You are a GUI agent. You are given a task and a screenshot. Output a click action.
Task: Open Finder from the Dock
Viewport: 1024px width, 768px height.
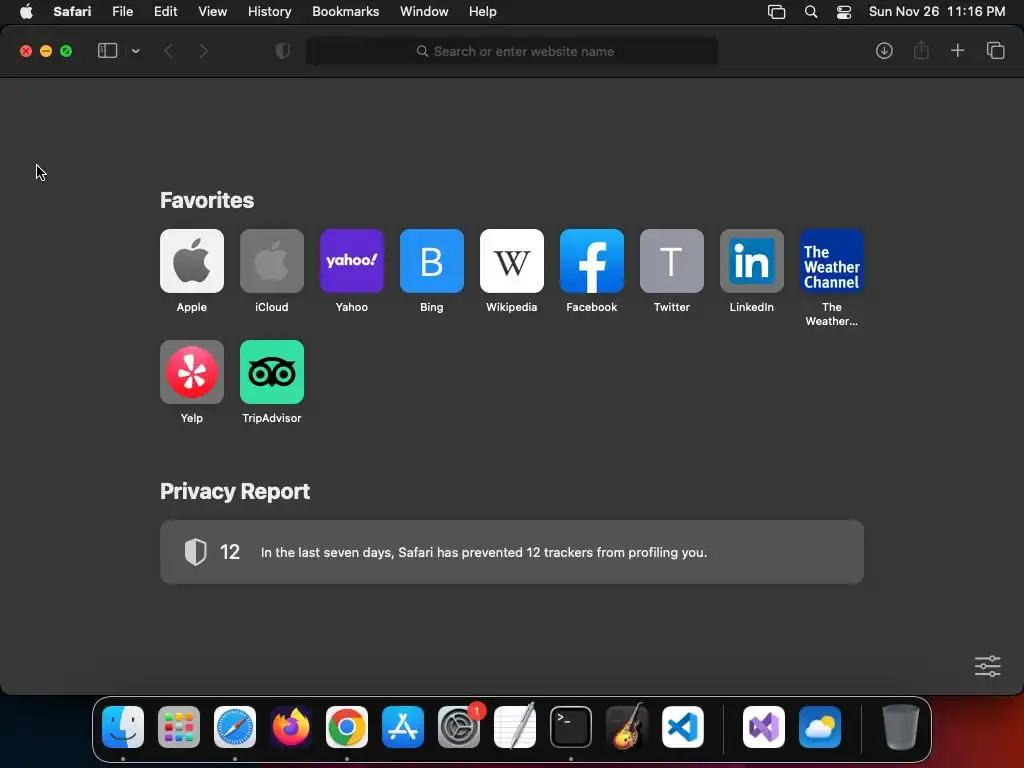[x=123, y=727]
